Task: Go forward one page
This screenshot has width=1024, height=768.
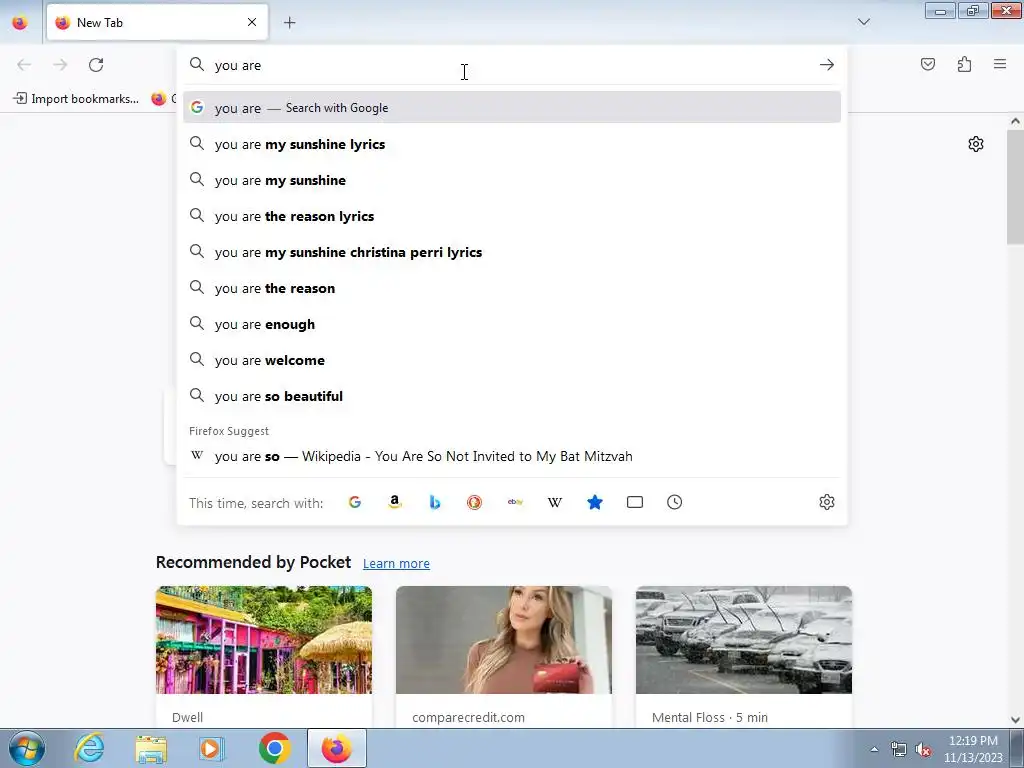Action: click(x=60, y=65)
